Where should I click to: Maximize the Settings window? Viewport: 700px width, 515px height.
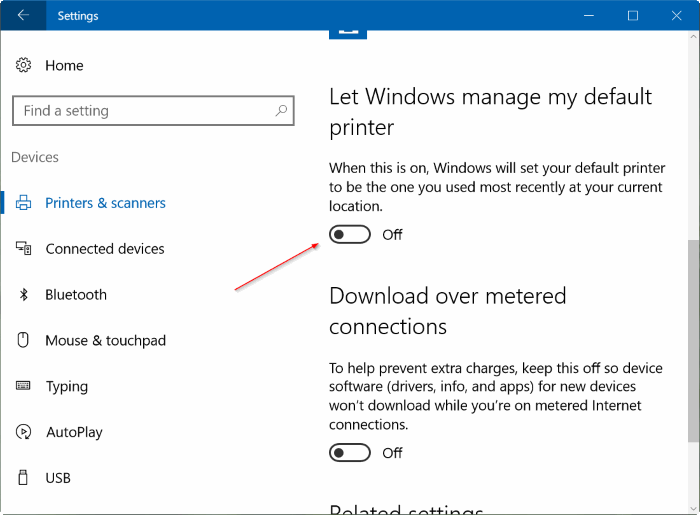[x=633, y=16]
